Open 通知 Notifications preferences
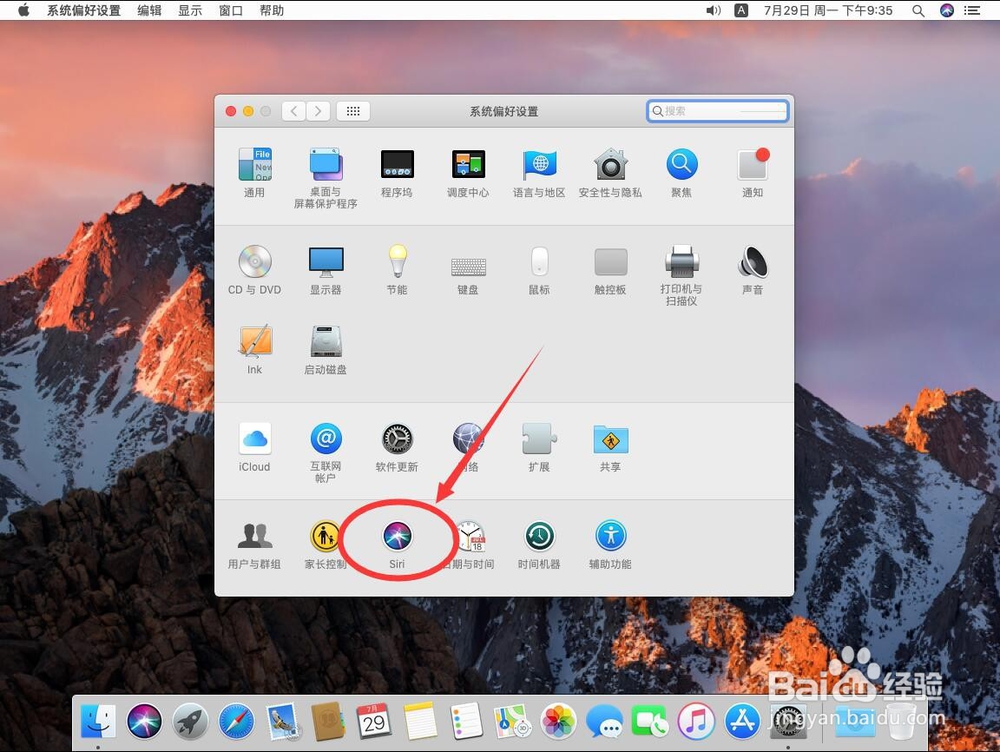 coord(753,173)
